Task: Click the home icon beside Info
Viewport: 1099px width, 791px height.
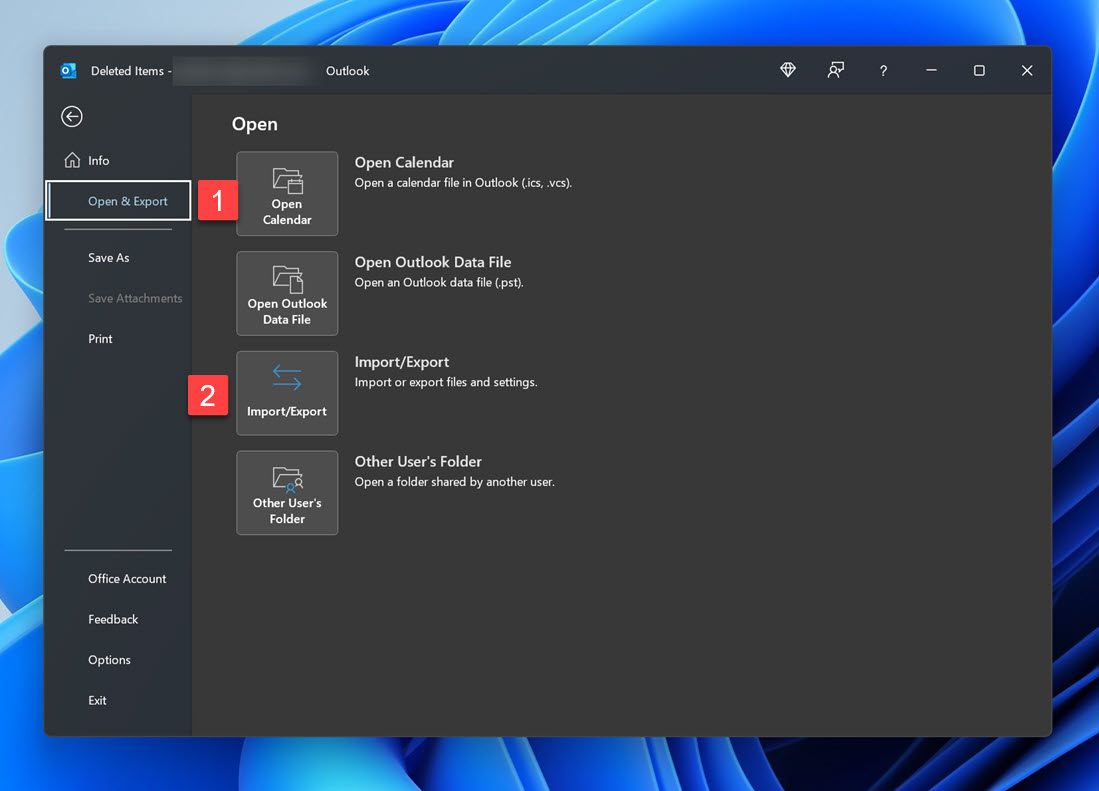Action: 72,160
